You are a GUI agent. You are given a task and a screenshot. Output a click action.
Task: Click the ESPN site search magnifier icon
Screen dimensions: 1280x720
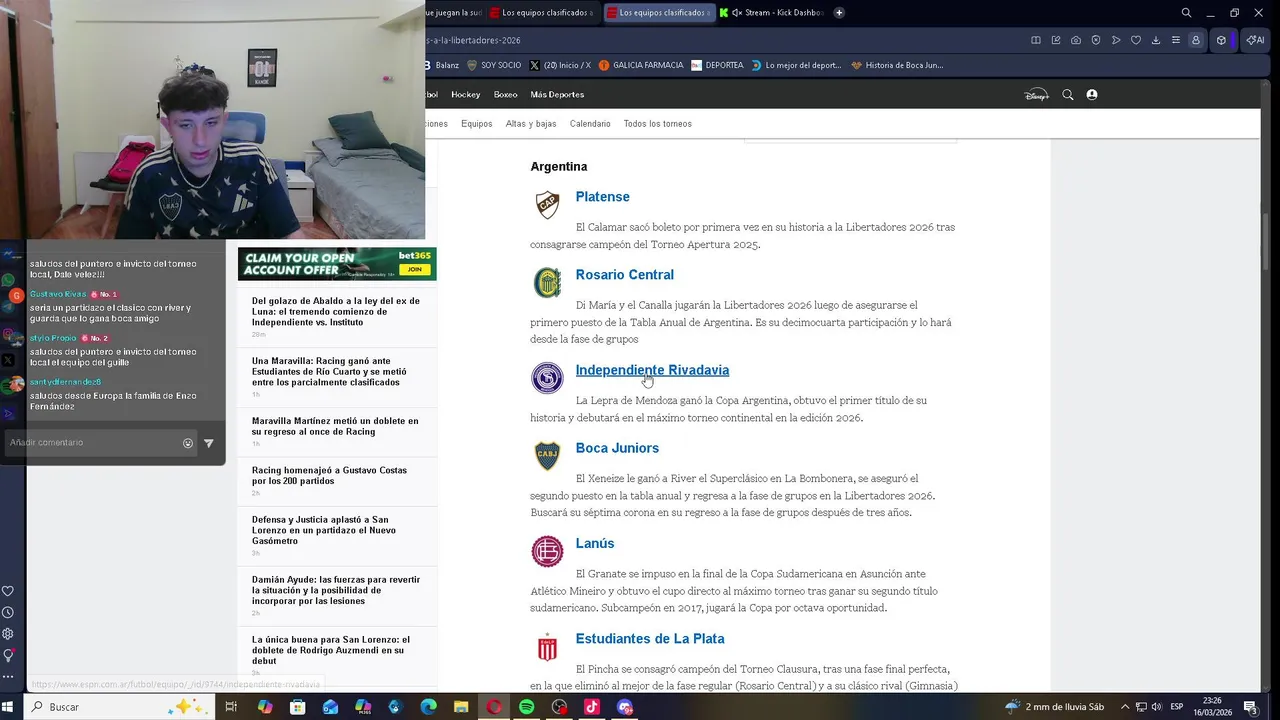coord(1068,95)
